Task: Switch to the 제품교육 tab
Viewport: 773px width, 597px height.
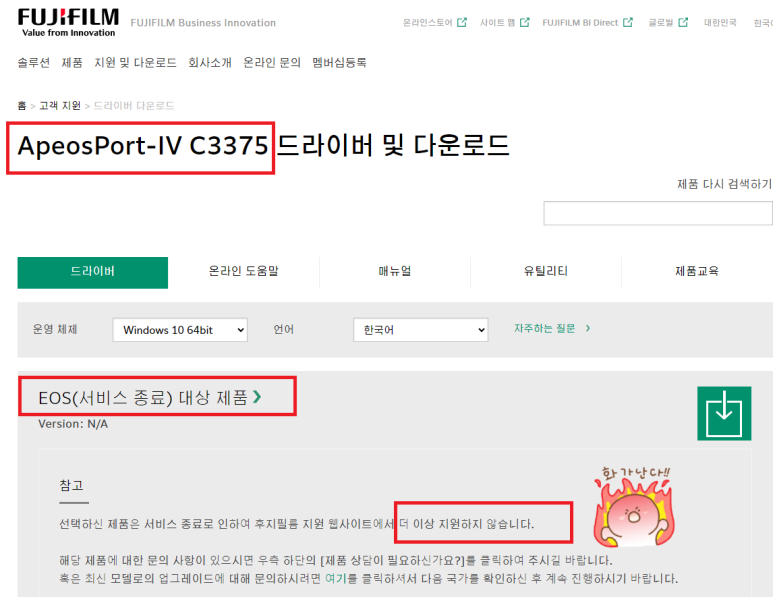Action: click(x=697, y=272)
